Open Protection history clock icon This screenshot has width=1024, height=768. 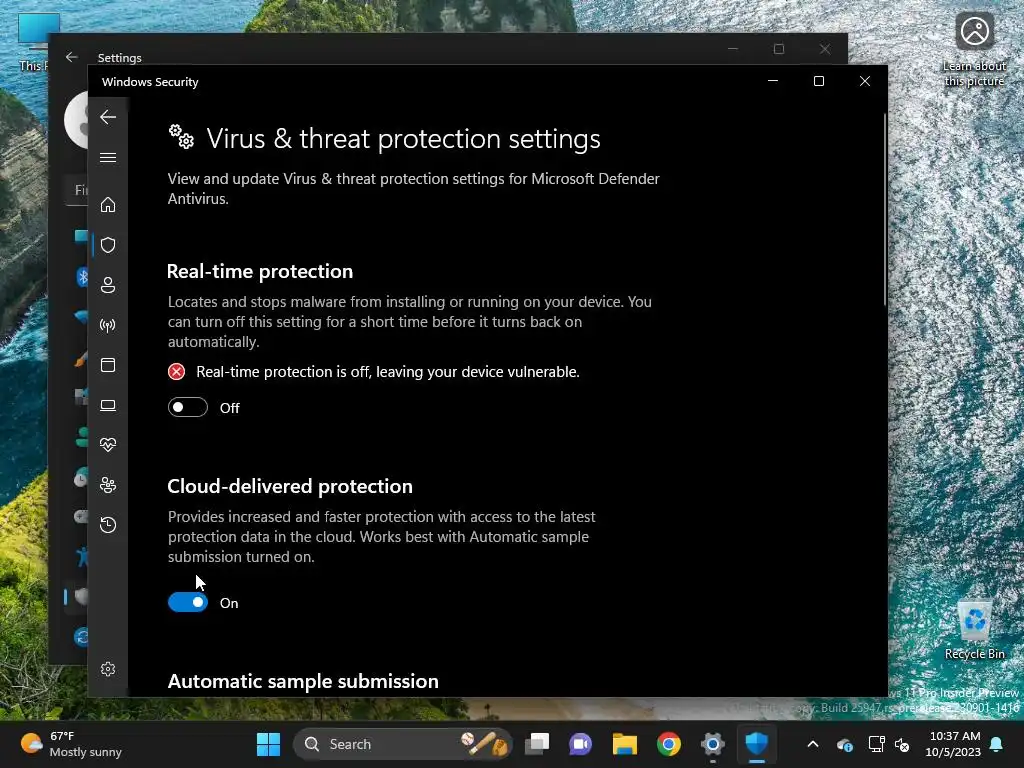[x=108, y=525]
